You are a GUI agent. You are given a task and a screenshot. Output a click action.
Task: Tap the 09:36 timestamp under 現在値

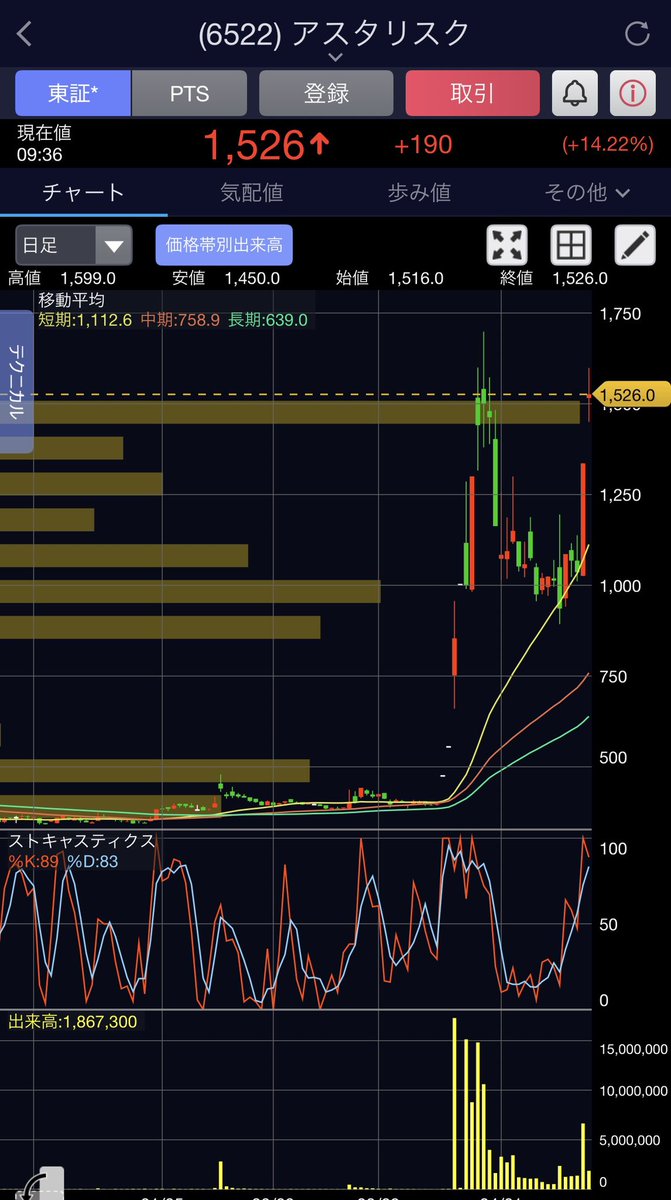[x=39, y=155]
